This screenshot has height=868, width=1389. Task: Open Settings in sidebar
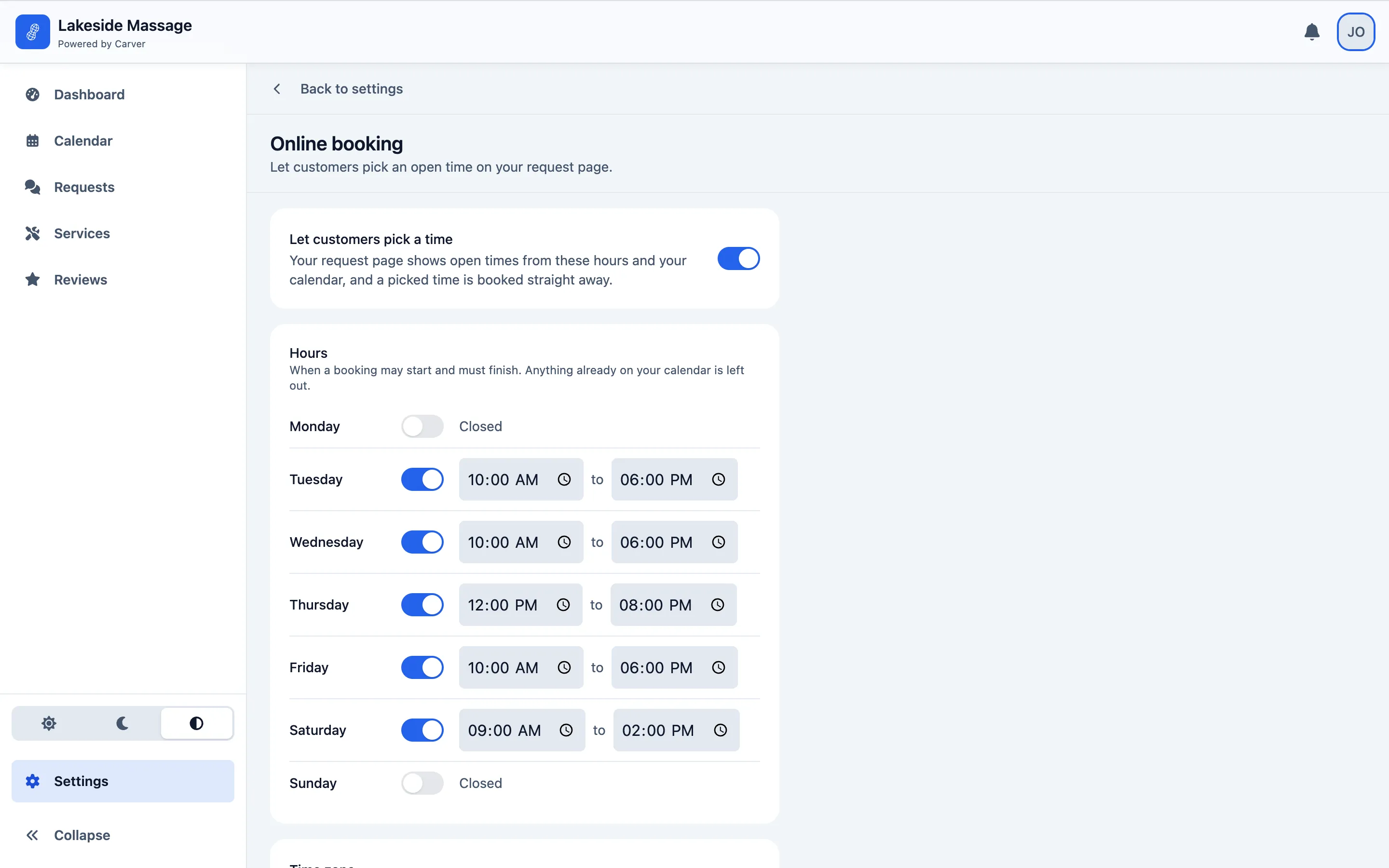[123, 781]
